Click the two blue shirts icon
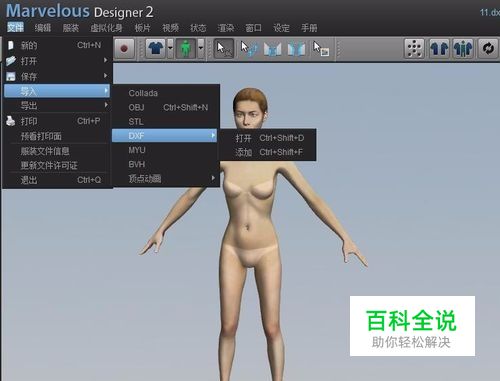Image resolution: width=500 pixels, height=381 pixels. coord(439,49)
